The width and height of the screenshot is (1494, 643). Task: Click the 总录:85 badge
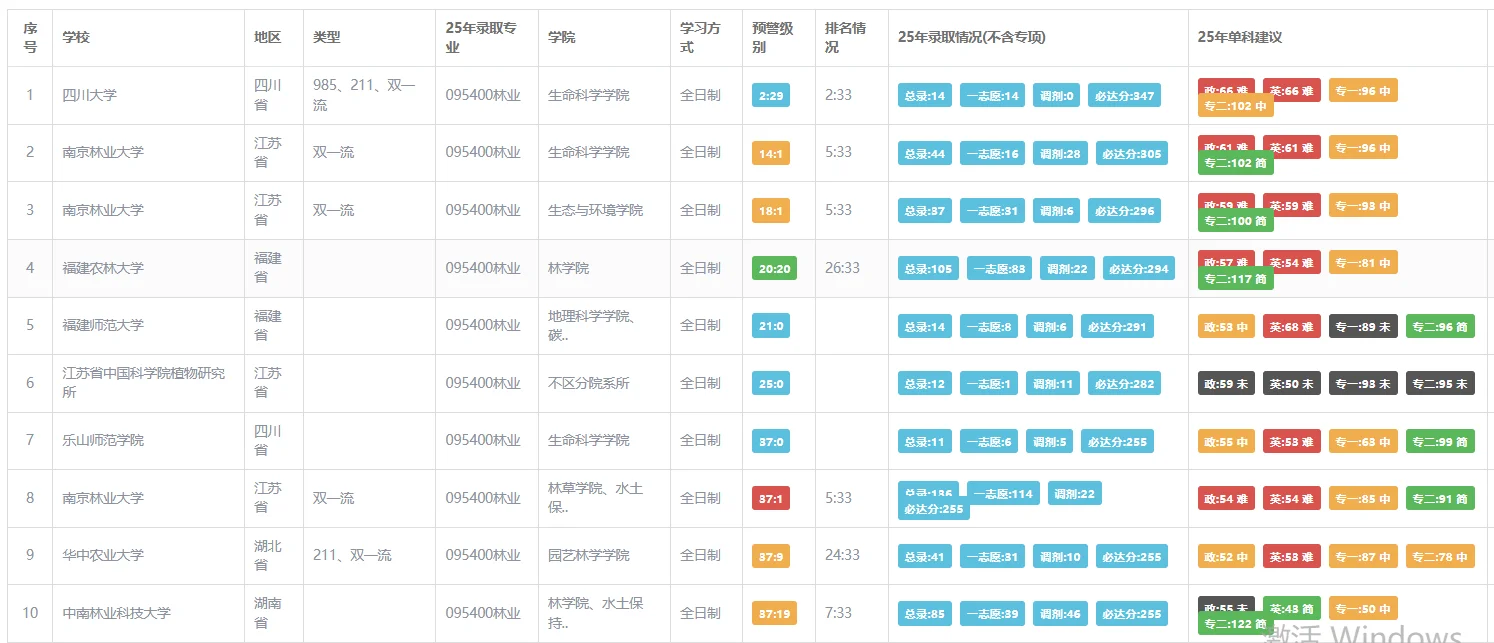925,614
